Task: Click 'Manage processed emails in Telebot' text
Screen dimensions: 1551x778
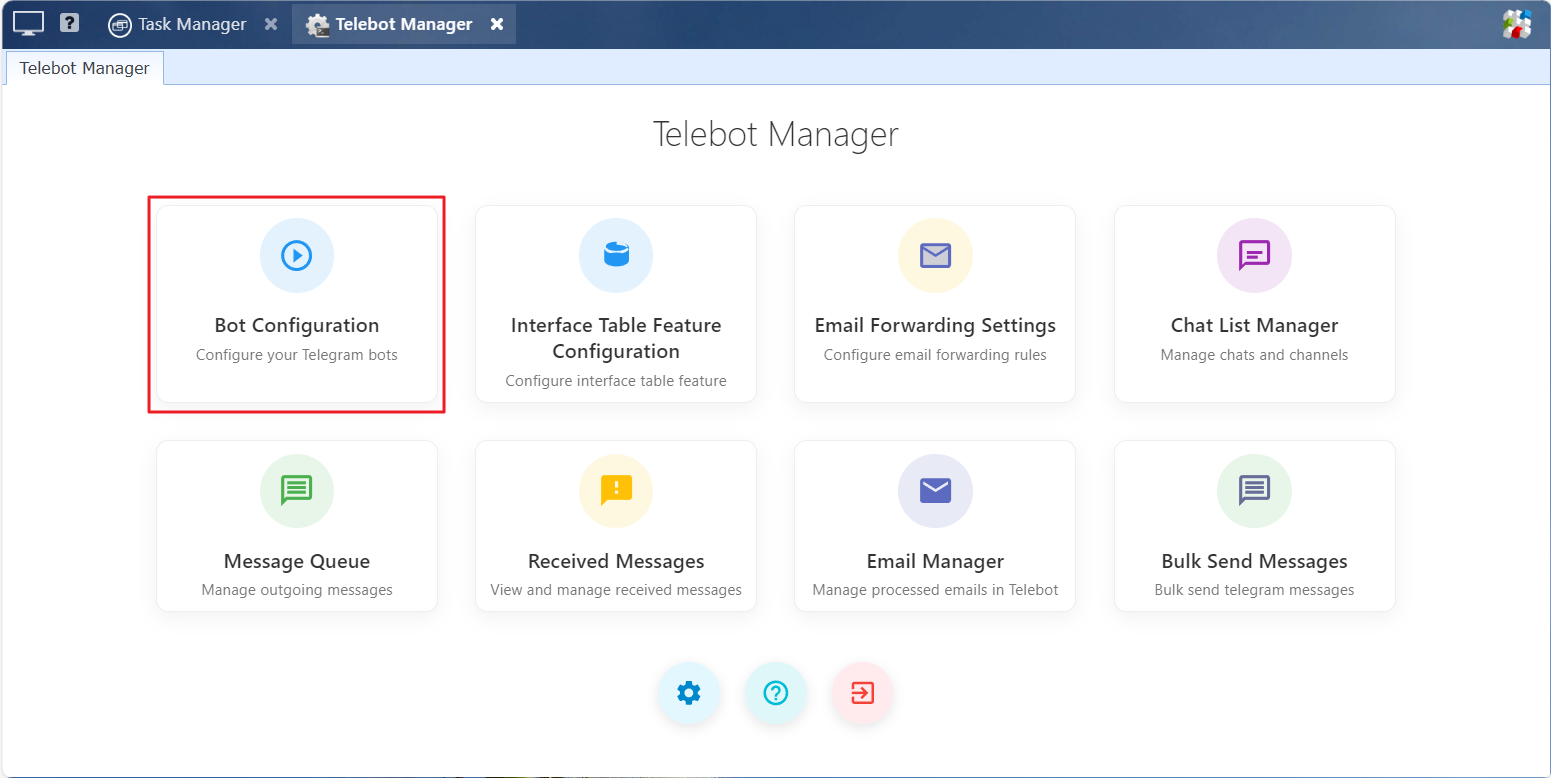Action: (x=935, y=590)
